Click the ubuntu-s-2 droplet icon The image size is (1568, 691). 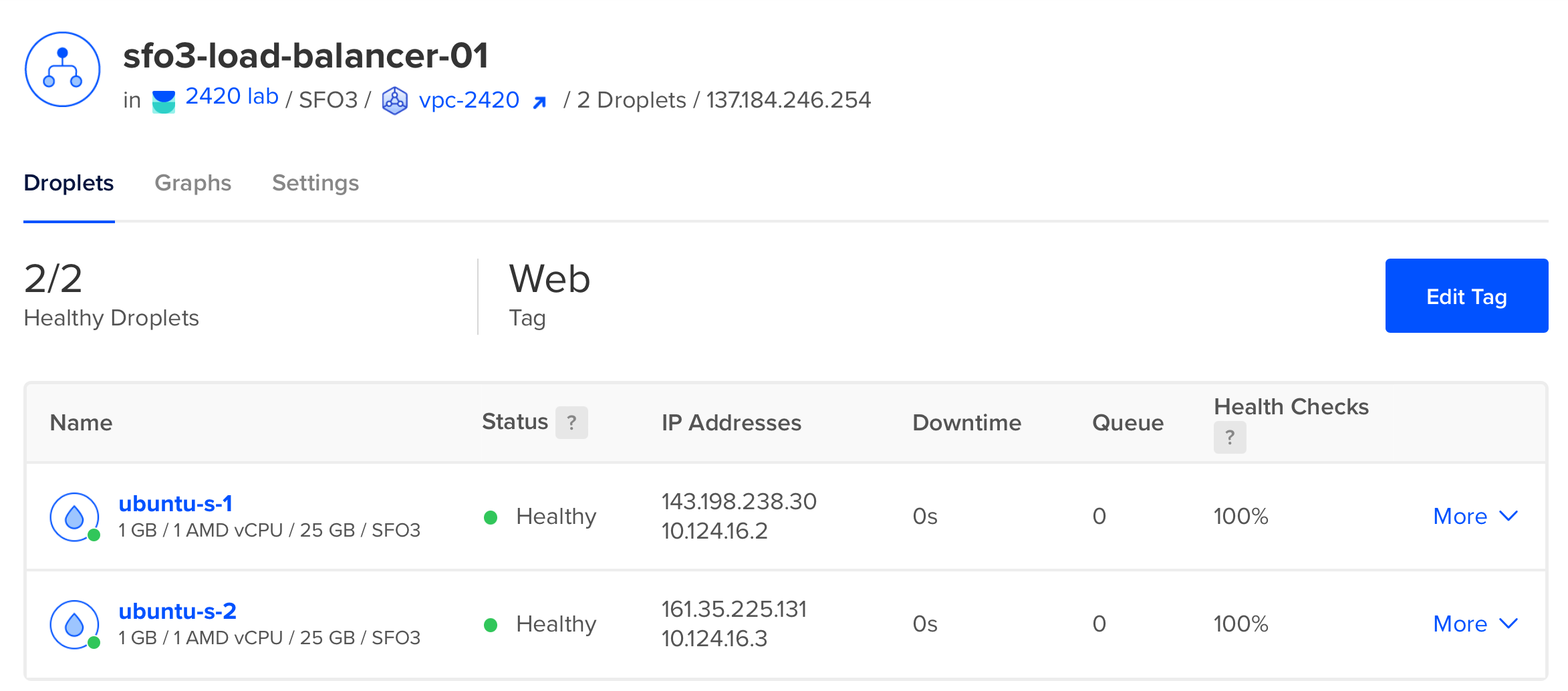pos(74,624)
